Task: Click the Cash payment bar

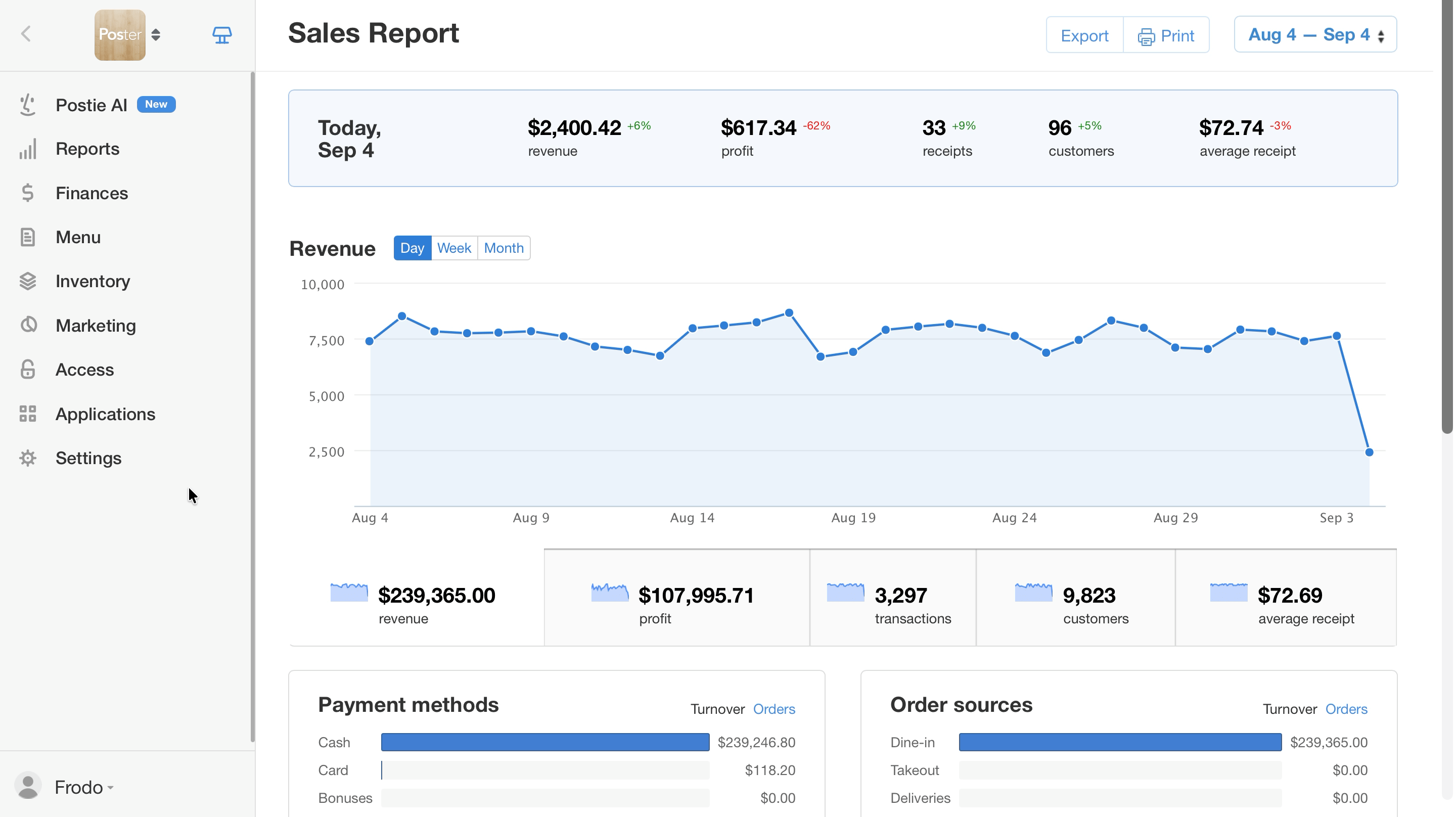Action: point(545,742)
